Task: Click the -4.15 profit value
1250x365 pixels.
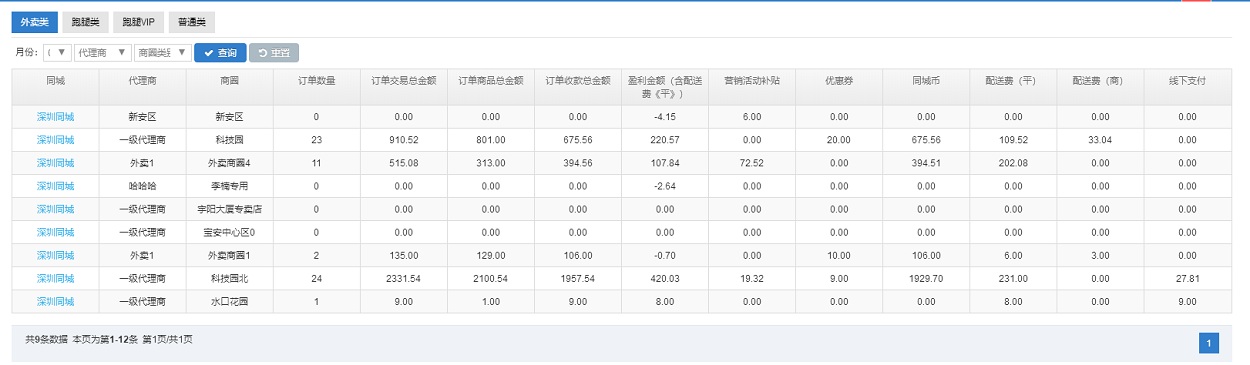Action: 665,117
